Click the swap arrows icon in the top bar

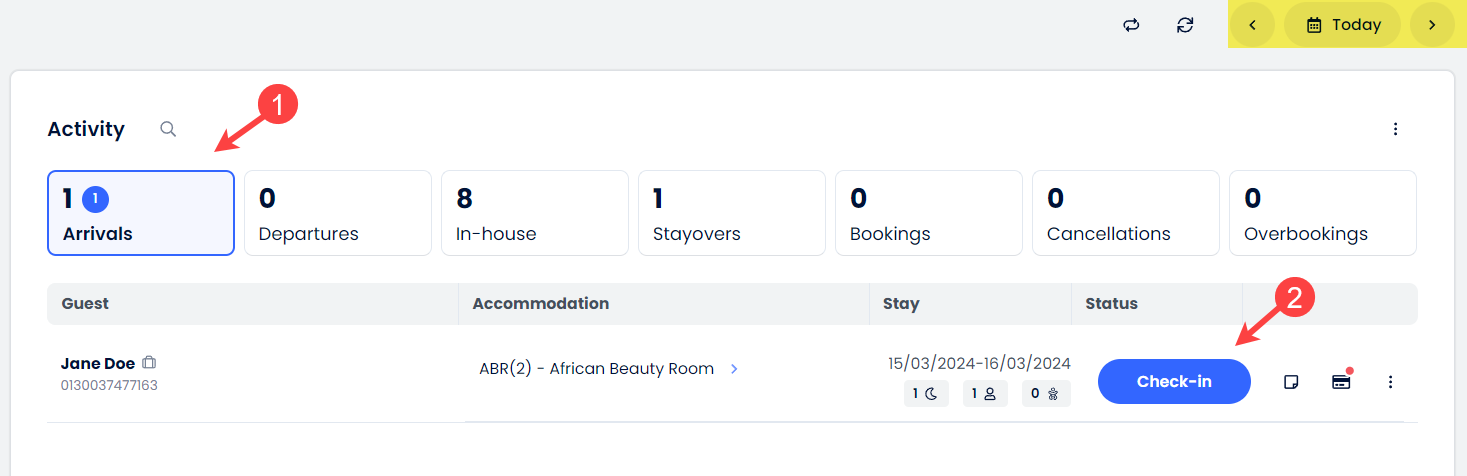(x=1131, y=25)
